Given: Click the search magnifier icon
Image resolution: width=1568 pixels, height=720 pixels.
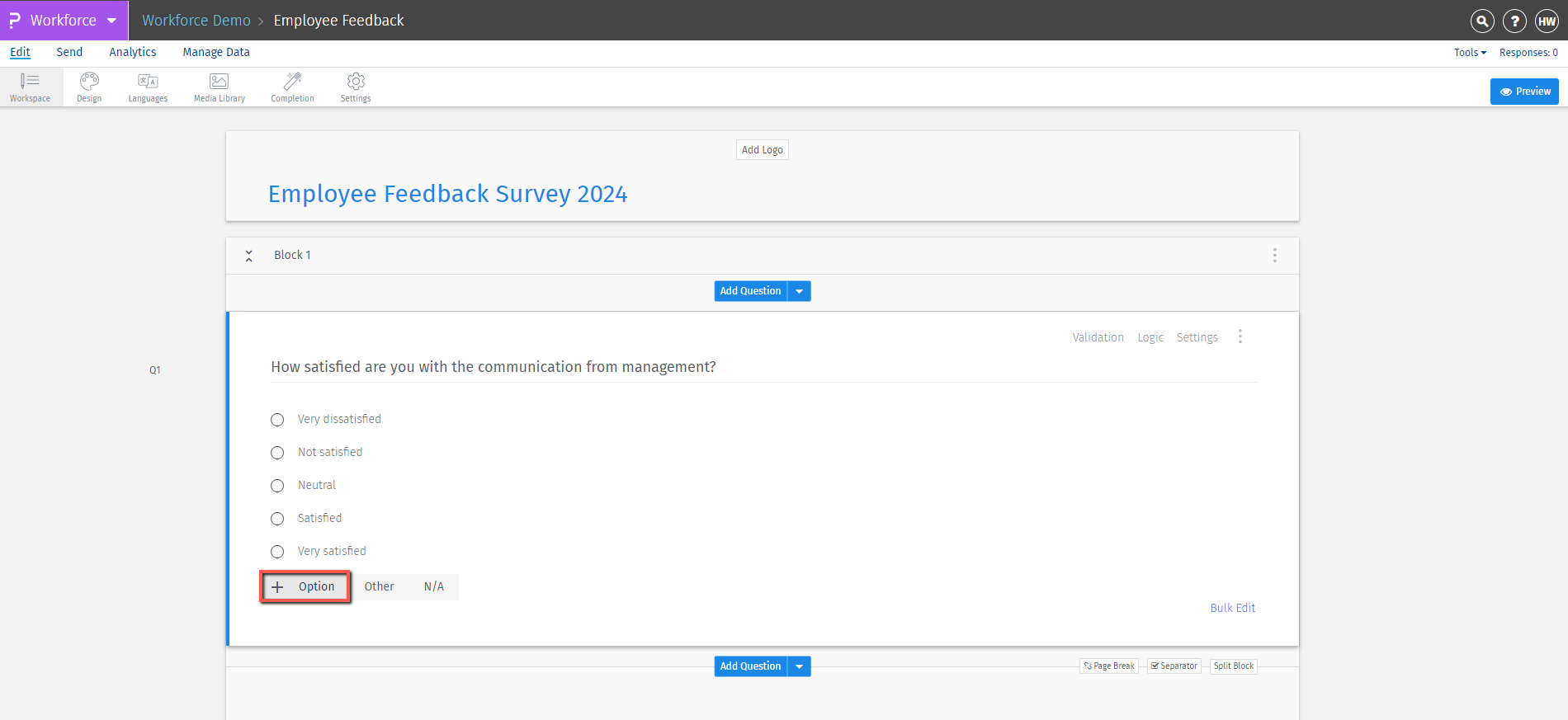Looking at the screenshot, I should pos(1482,21).
